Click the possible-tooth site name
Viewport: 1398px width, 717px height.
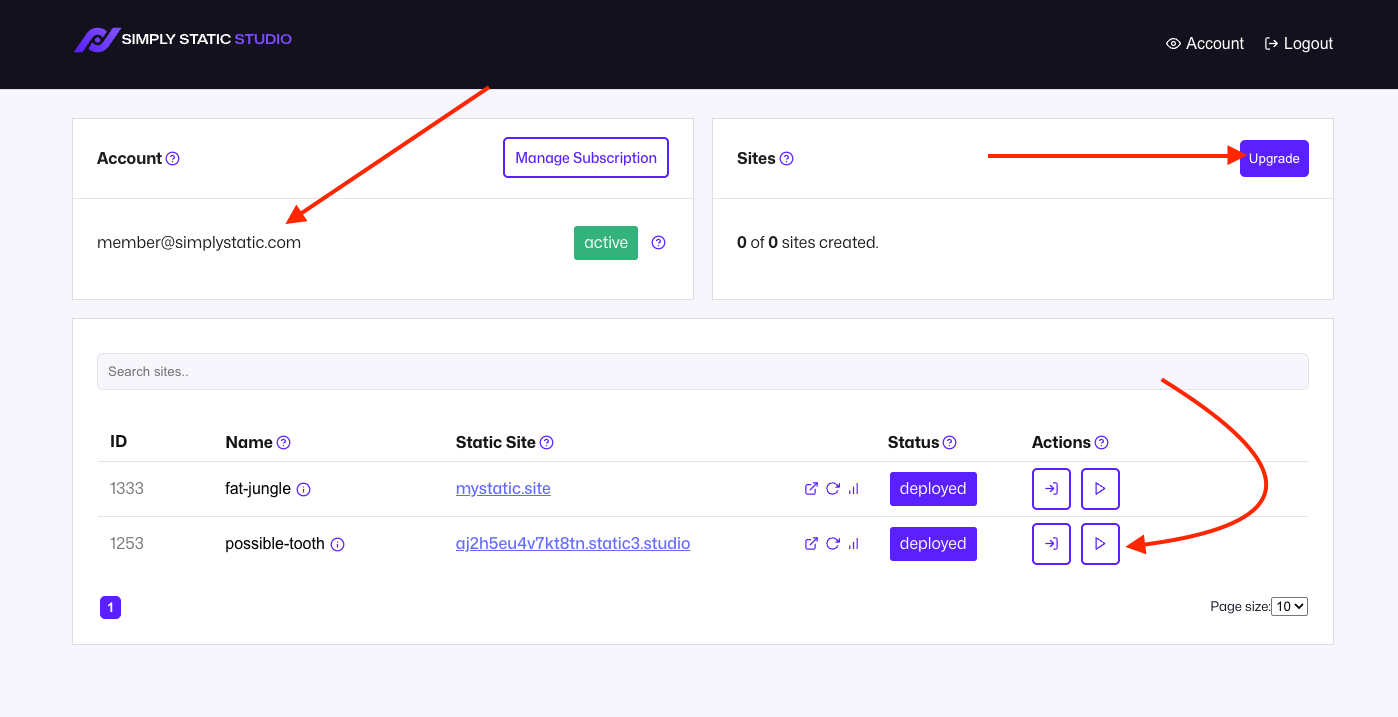coord(275,544)
